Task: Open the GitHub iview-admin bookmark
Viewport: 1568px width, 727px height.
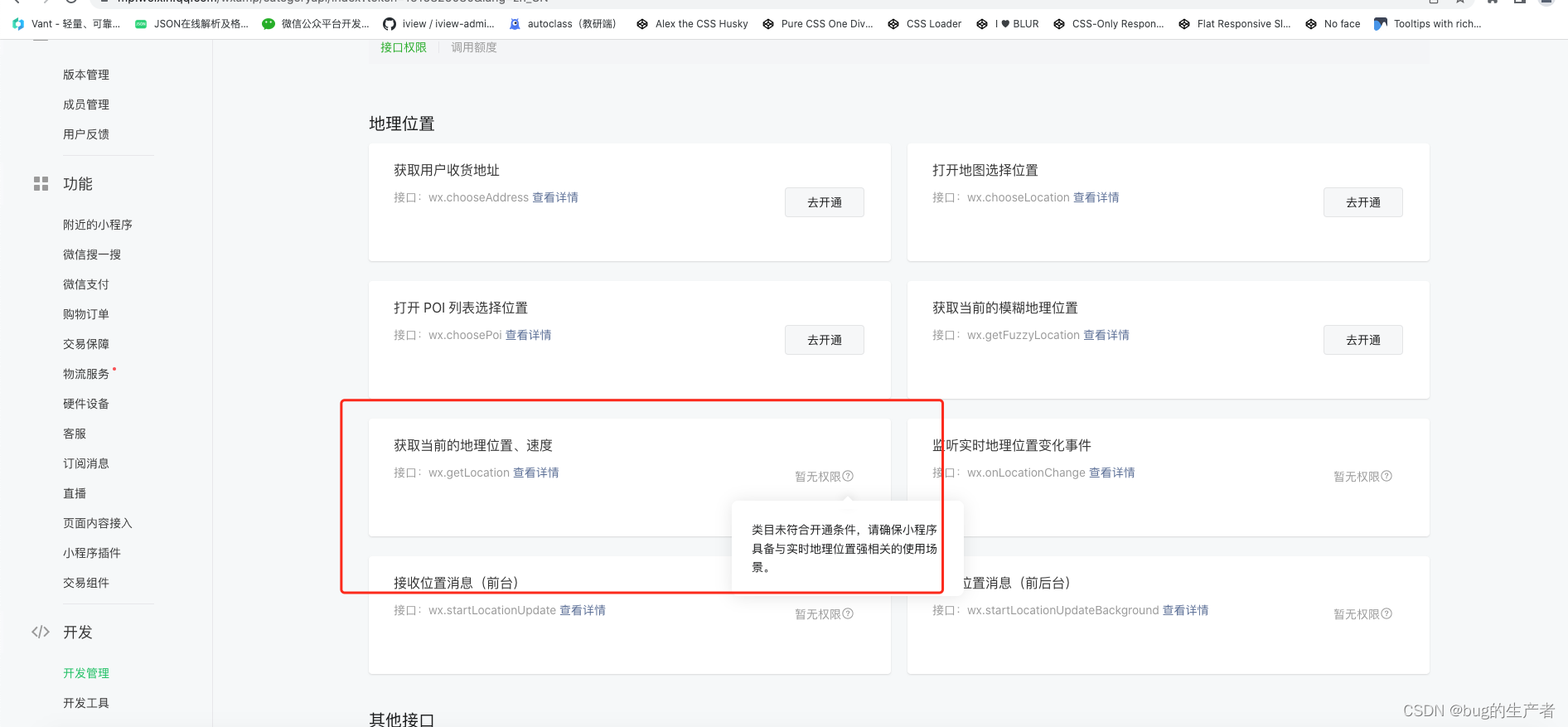Action: pyautogui.click(x=438, y=24)
